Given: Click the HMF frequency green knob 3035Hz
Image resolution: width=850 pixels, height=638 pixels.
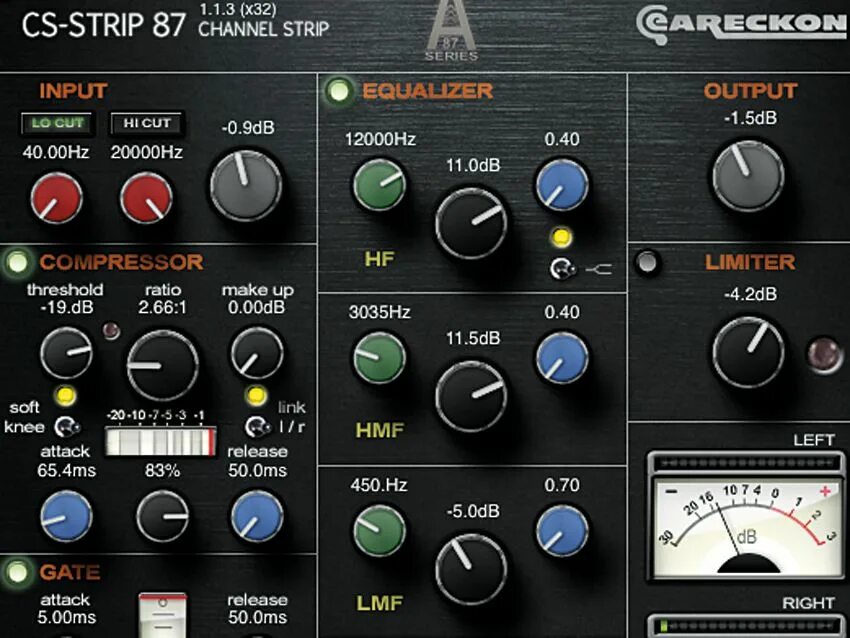Looking at the screenshot, I should [379, 358].
